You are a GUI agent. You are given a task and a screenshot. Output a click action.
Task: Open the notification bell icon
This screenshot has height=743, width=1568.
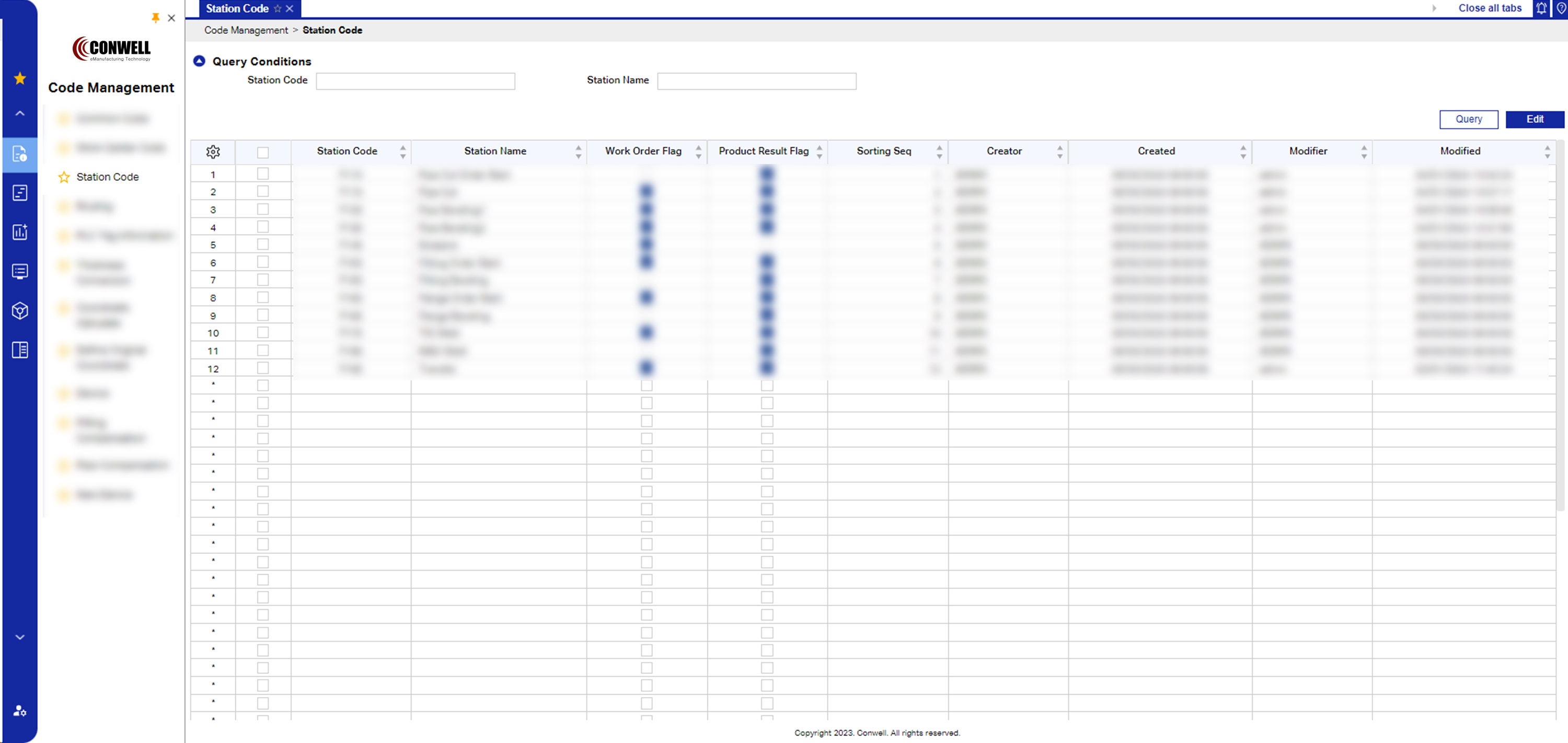1541,8
